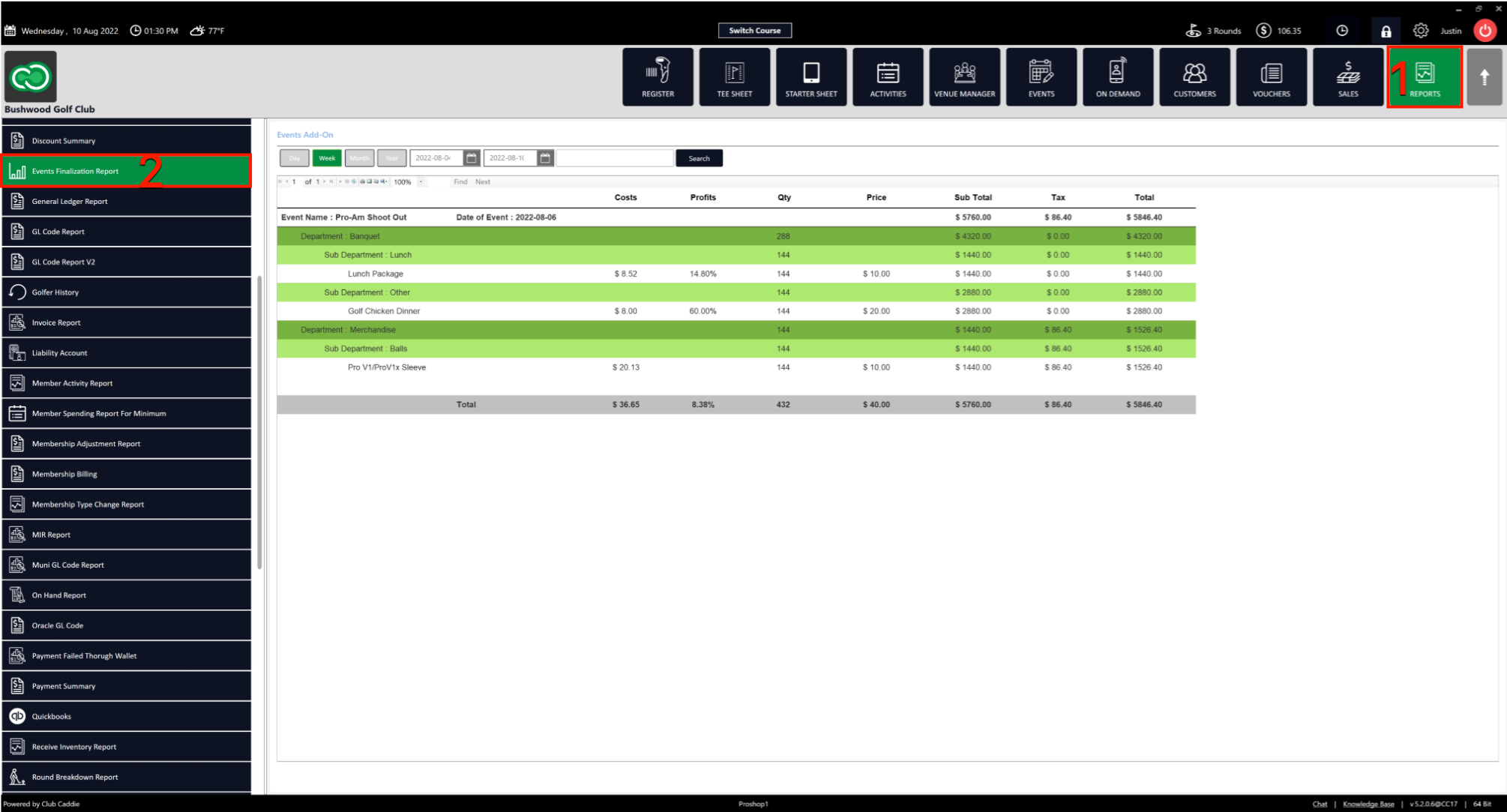The image size is (1507, 812).
Task: Select the Year range toggle
Action: 391,158
